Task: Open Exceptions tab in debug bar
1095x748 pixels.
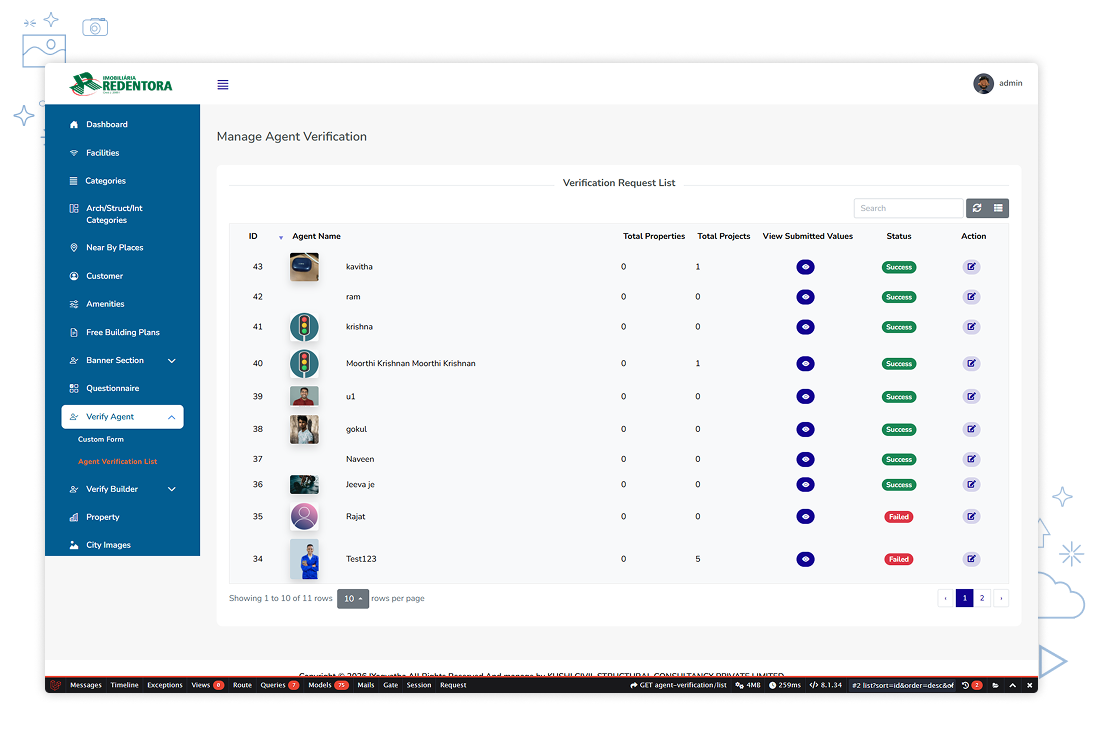Action: pos(165,685)
